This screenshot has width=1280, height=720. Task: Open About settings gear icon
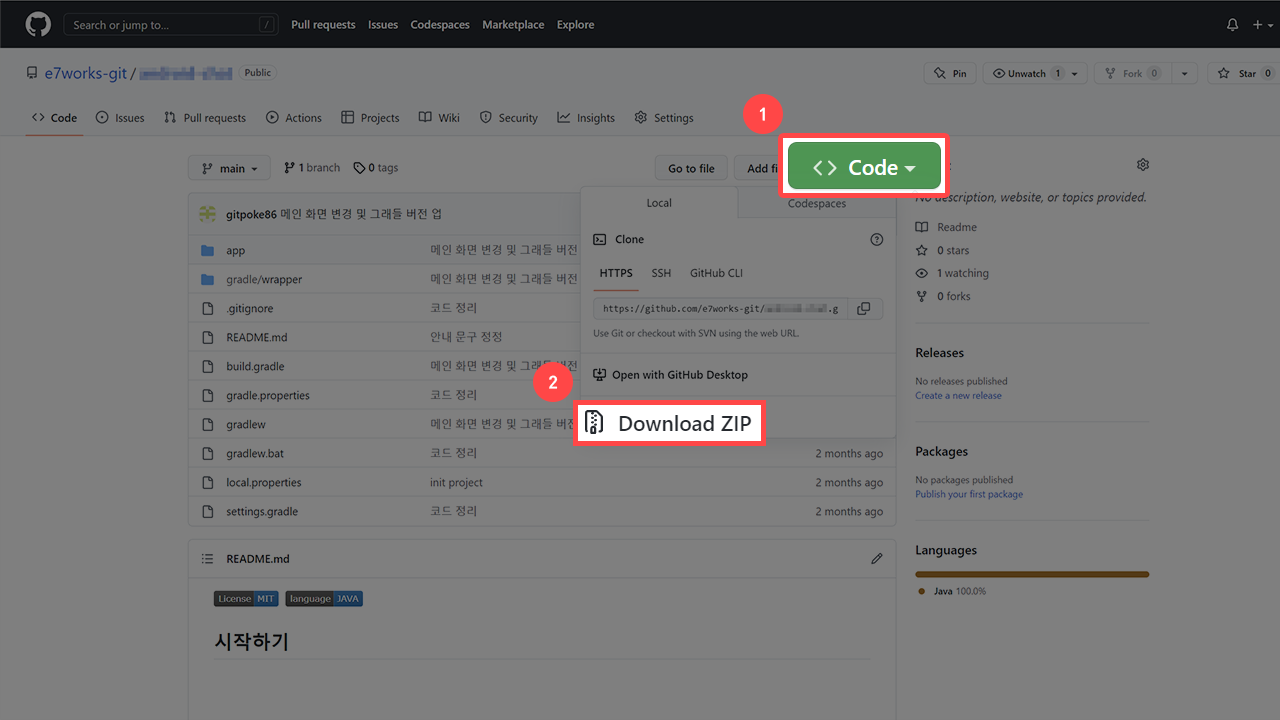coord(1143,165)
